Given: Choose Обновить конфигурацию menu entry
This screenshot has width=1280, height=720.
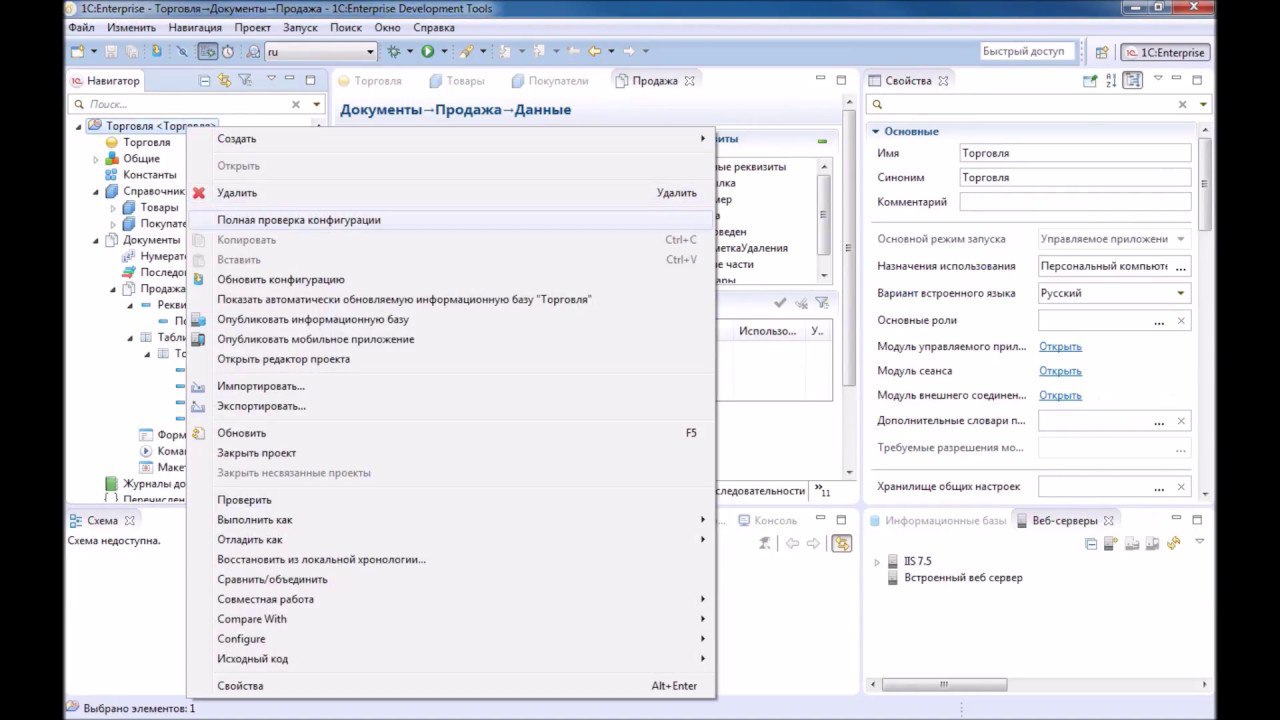Looking at the screenshot, I should (450, 280).
